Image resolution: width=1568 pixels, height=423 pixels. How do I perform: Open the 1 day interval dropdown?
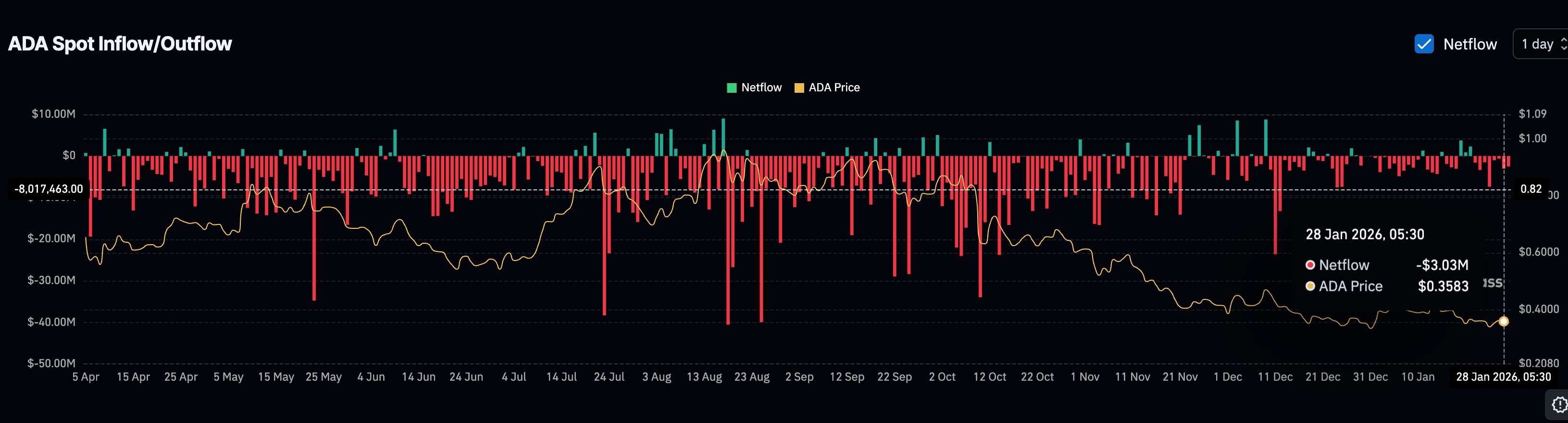tap(1537, 44)
